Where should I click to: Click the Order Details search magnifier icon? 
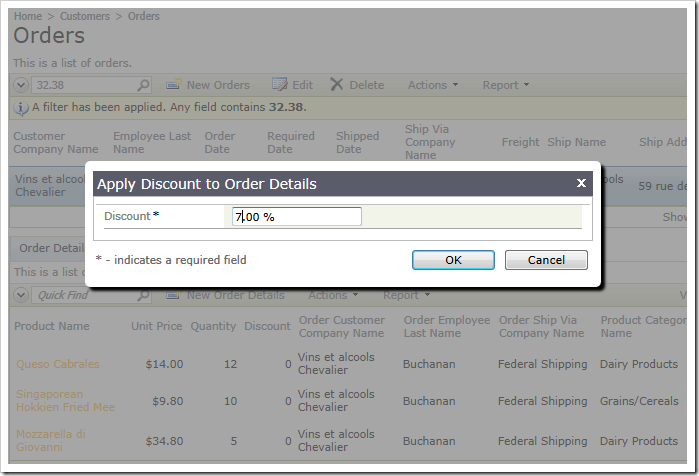coord(144,295)
